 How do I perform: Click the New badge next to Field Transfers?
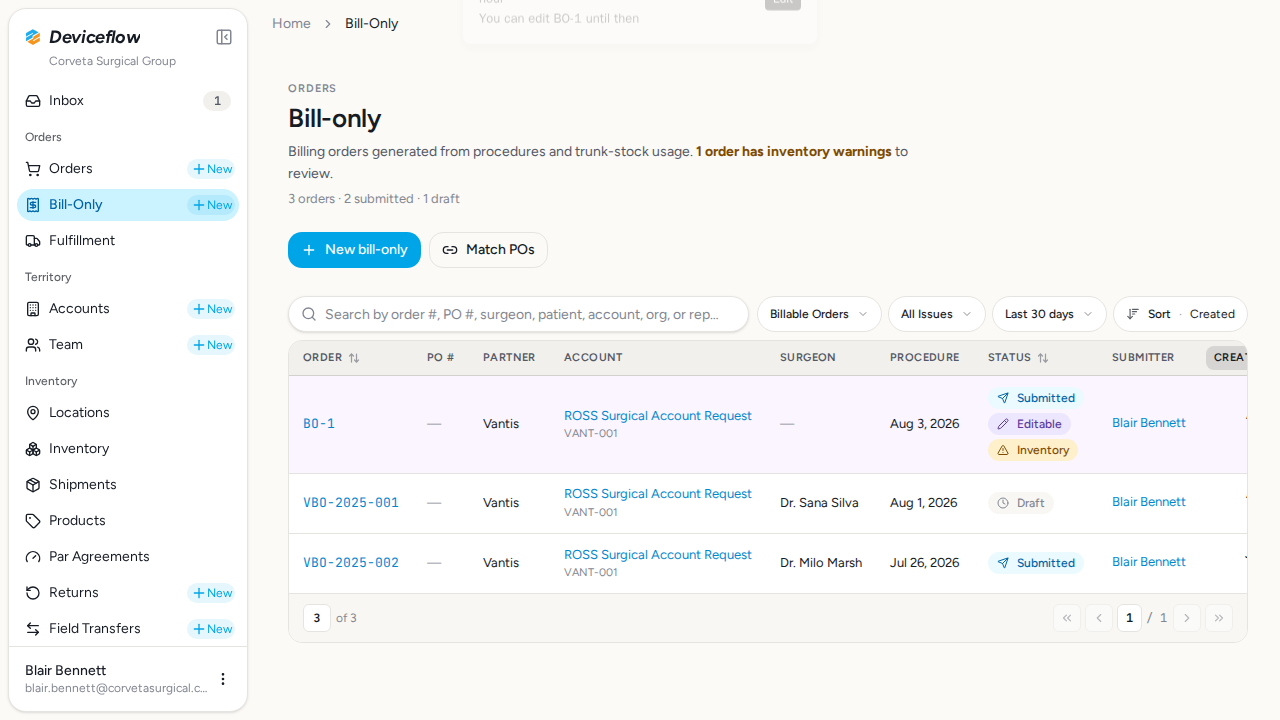(211, 629)
